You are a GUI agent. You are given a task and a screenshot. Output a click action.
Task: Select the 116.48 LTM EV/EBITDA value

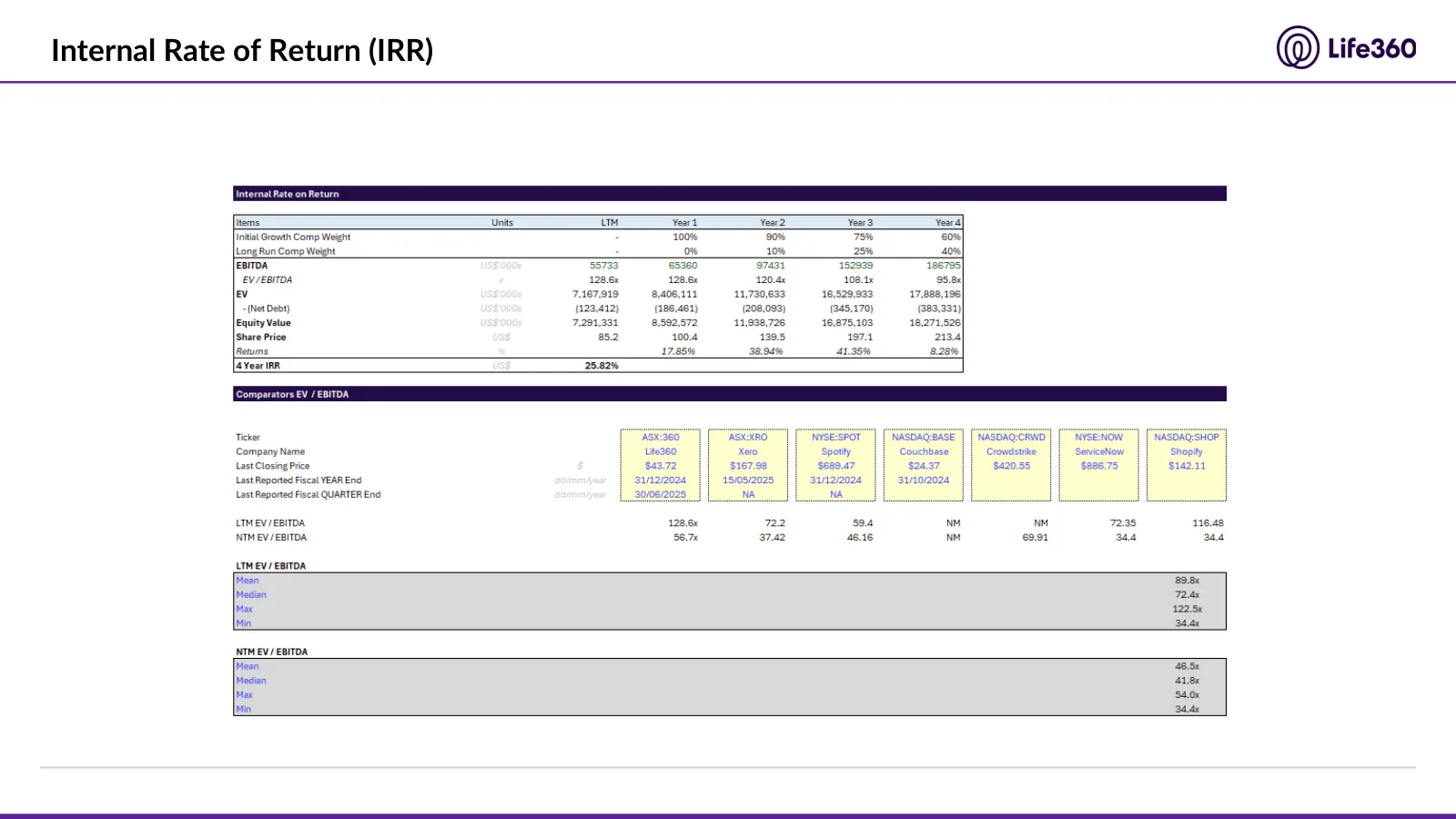click(1208, 523)
